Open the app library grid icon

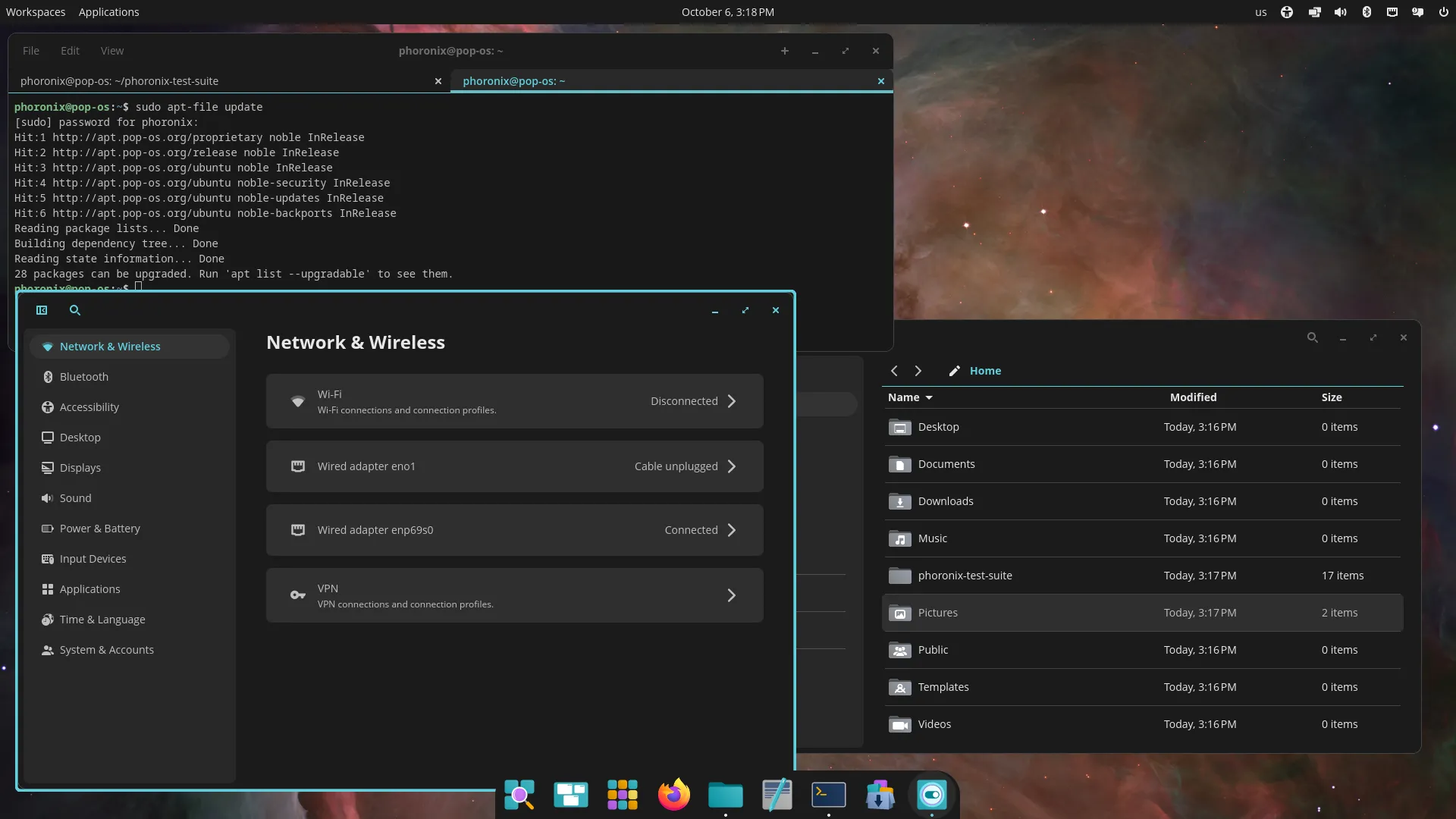(622, 795)
